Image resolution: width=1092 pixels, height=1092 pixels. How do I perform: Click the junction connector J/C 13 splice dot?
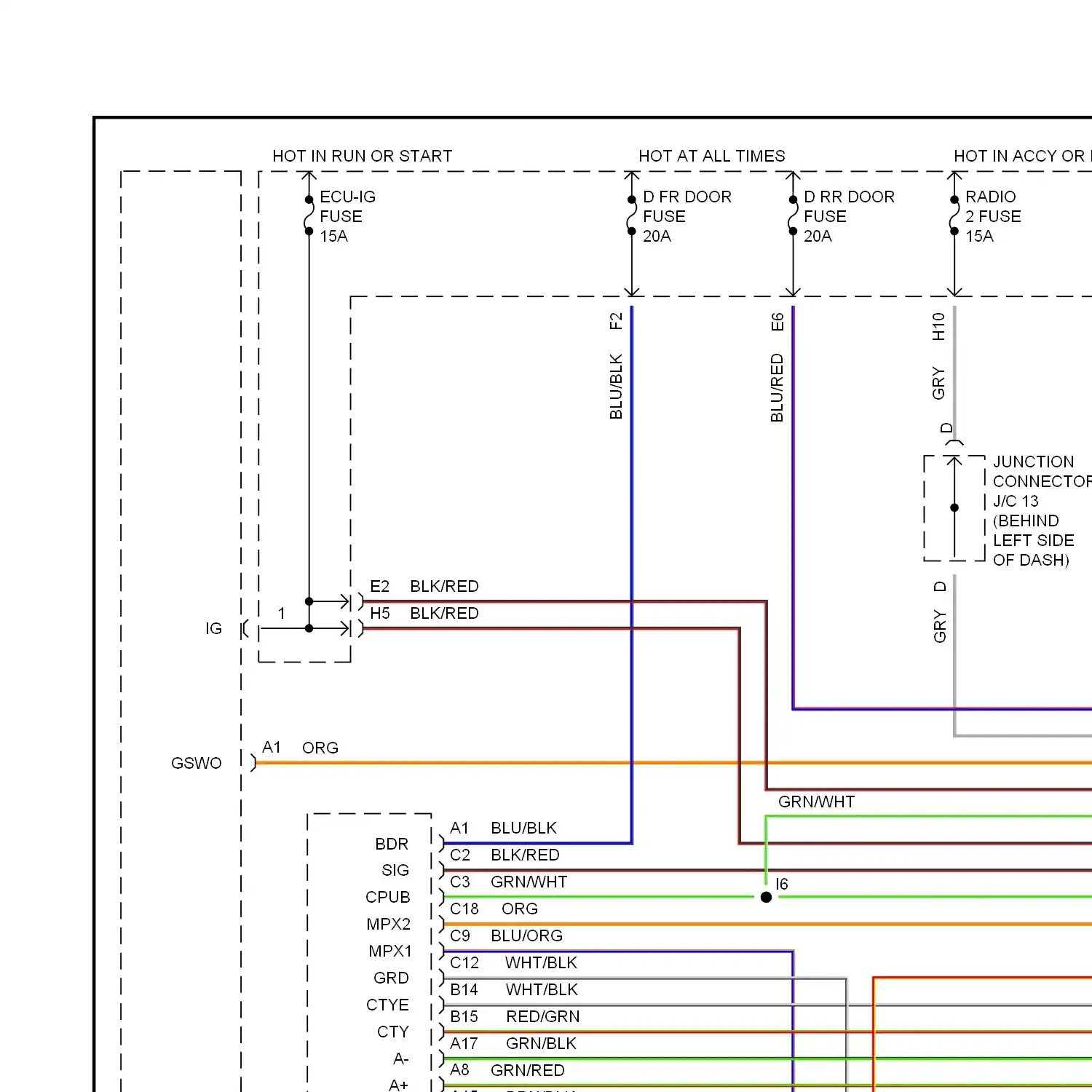(954, 507)
